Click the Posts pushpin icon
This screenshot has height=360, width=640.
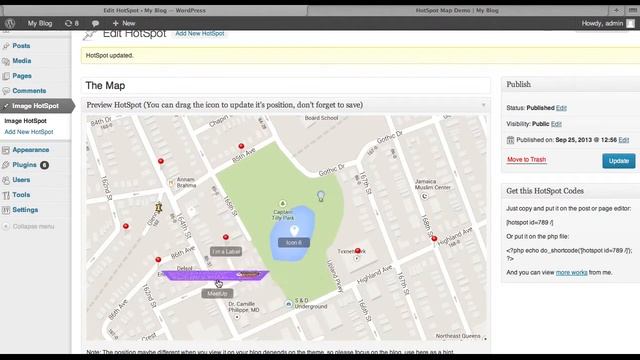[x=6, y=46]
